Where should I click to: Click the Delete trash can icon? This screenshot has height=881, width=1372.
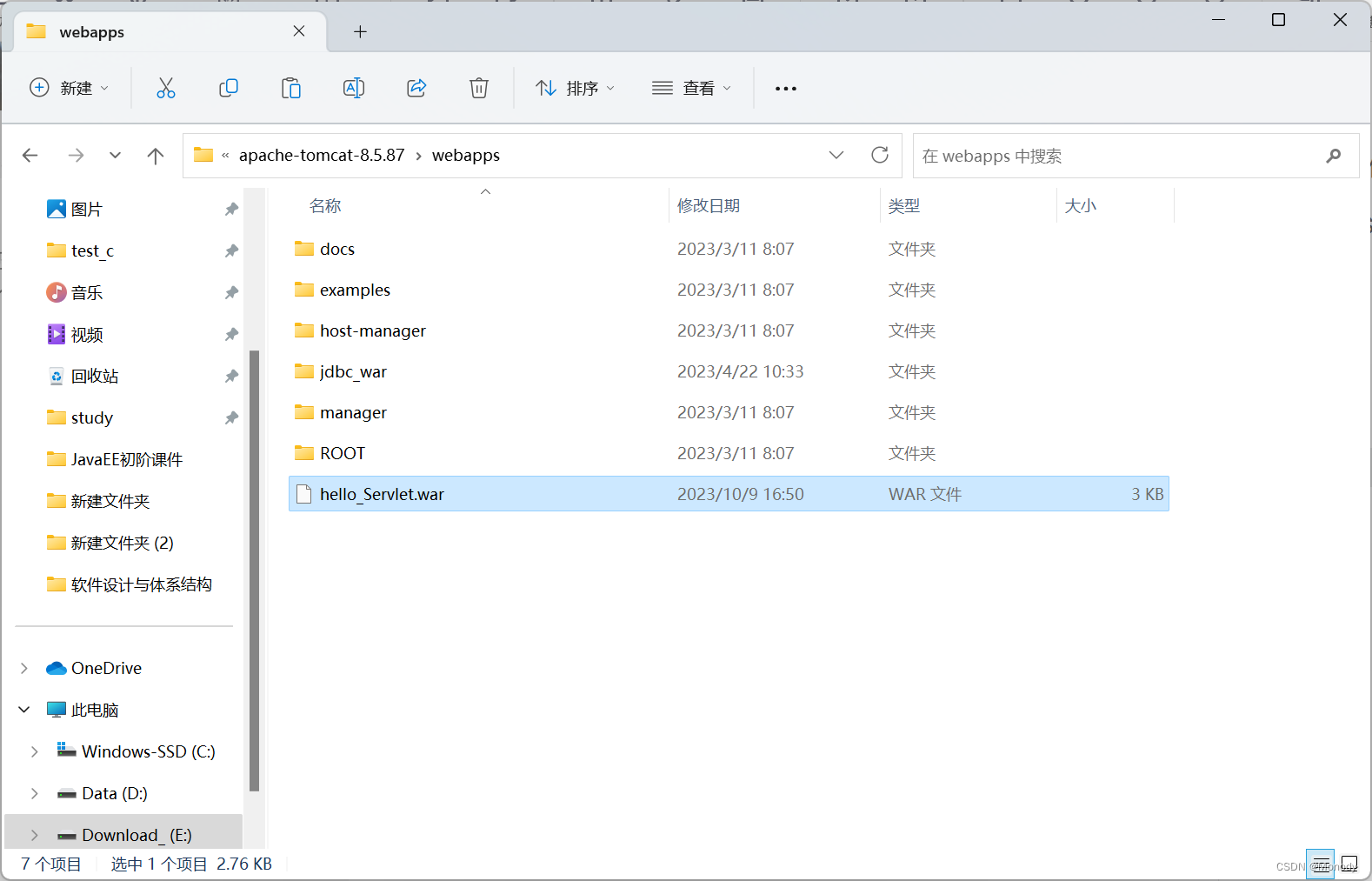tap(479, 88)
